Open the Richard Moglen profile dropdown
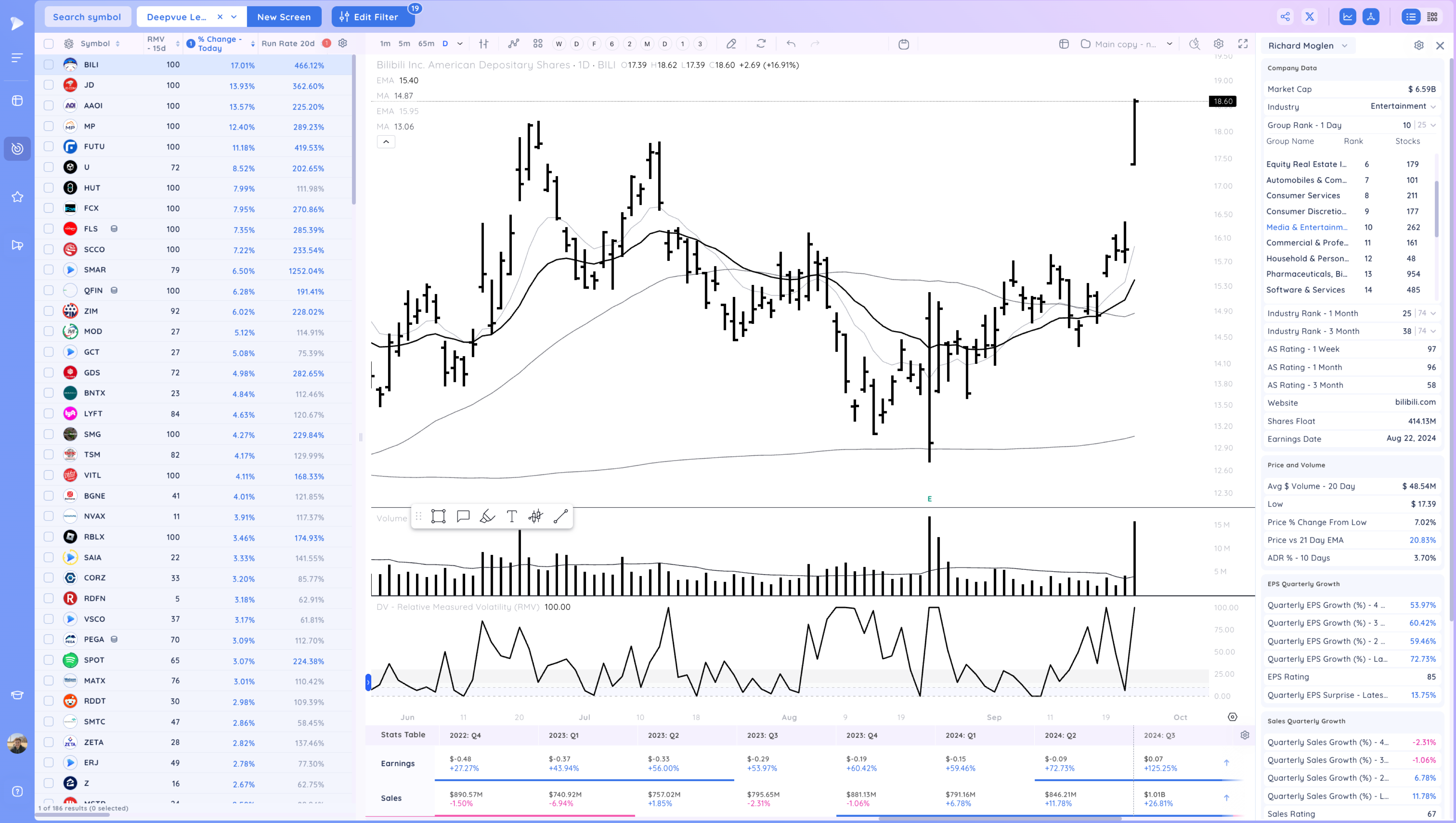 tap(1309, 46)
